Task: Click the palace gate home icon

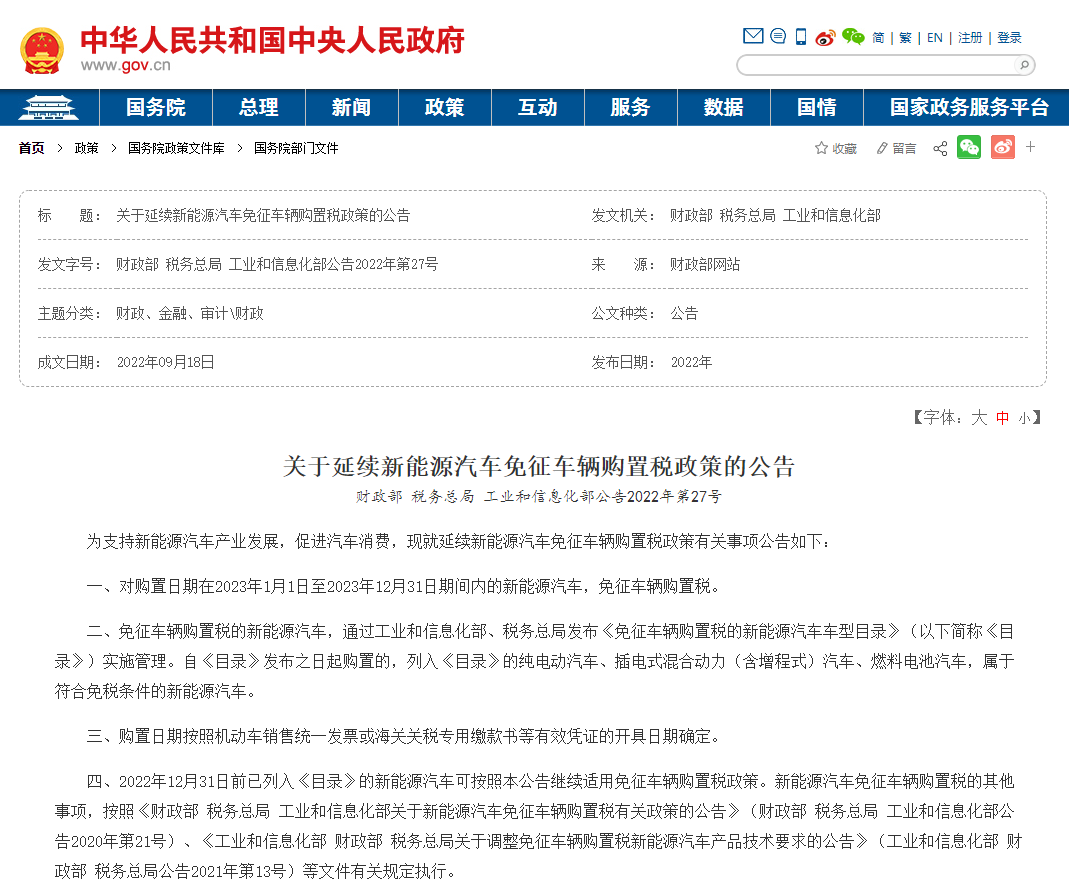Action: 48,108
